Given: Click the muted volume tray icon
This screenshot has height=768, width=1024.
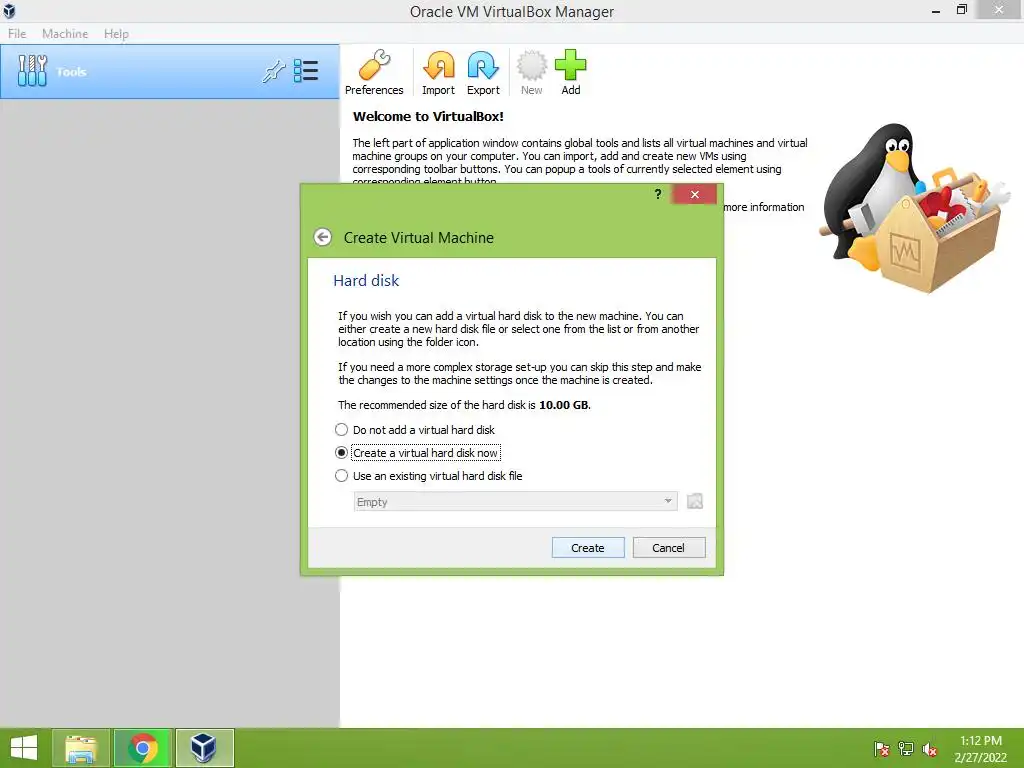Looking at the screenshot, I should click(x=929, y=748).
